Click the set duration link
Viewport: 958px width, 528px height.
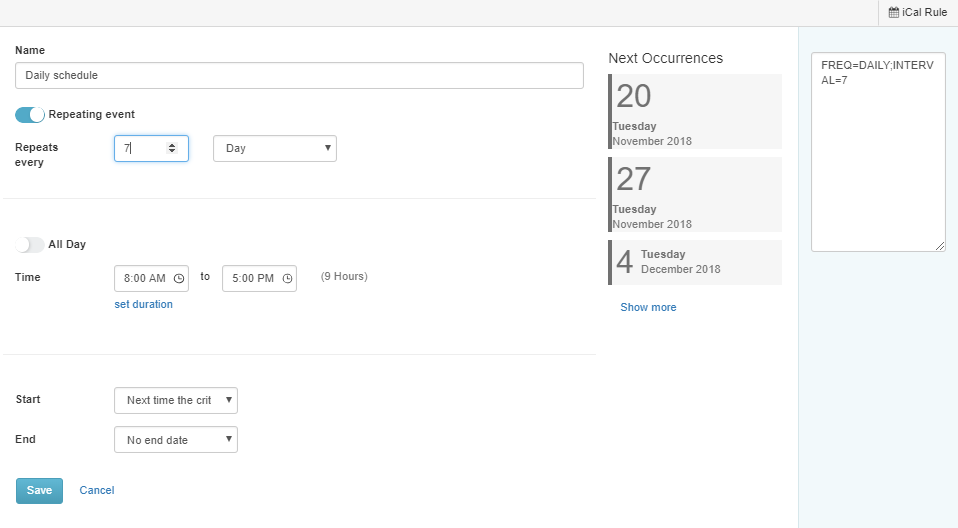tap(144, 304)
